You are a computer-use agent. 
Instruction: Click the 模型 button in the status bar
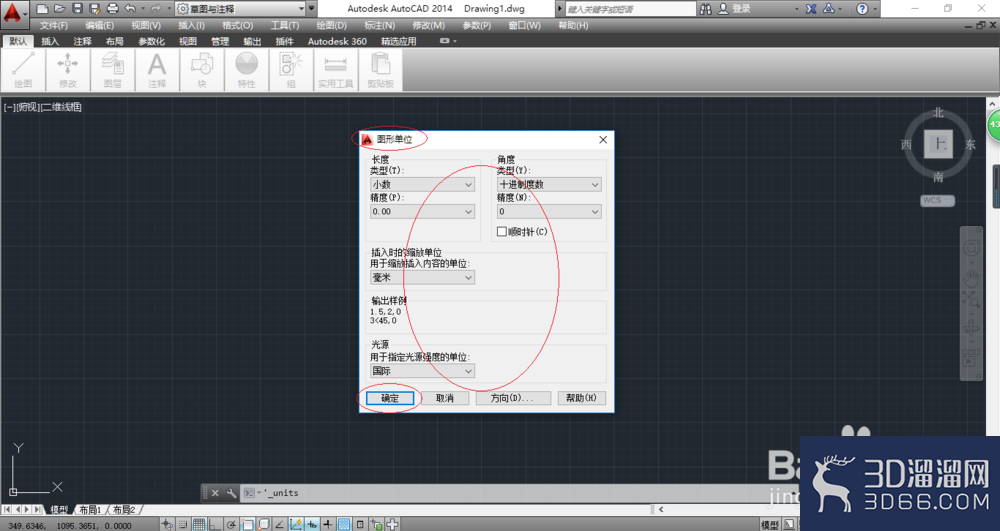pyautogui.click(x=770, y=525)
